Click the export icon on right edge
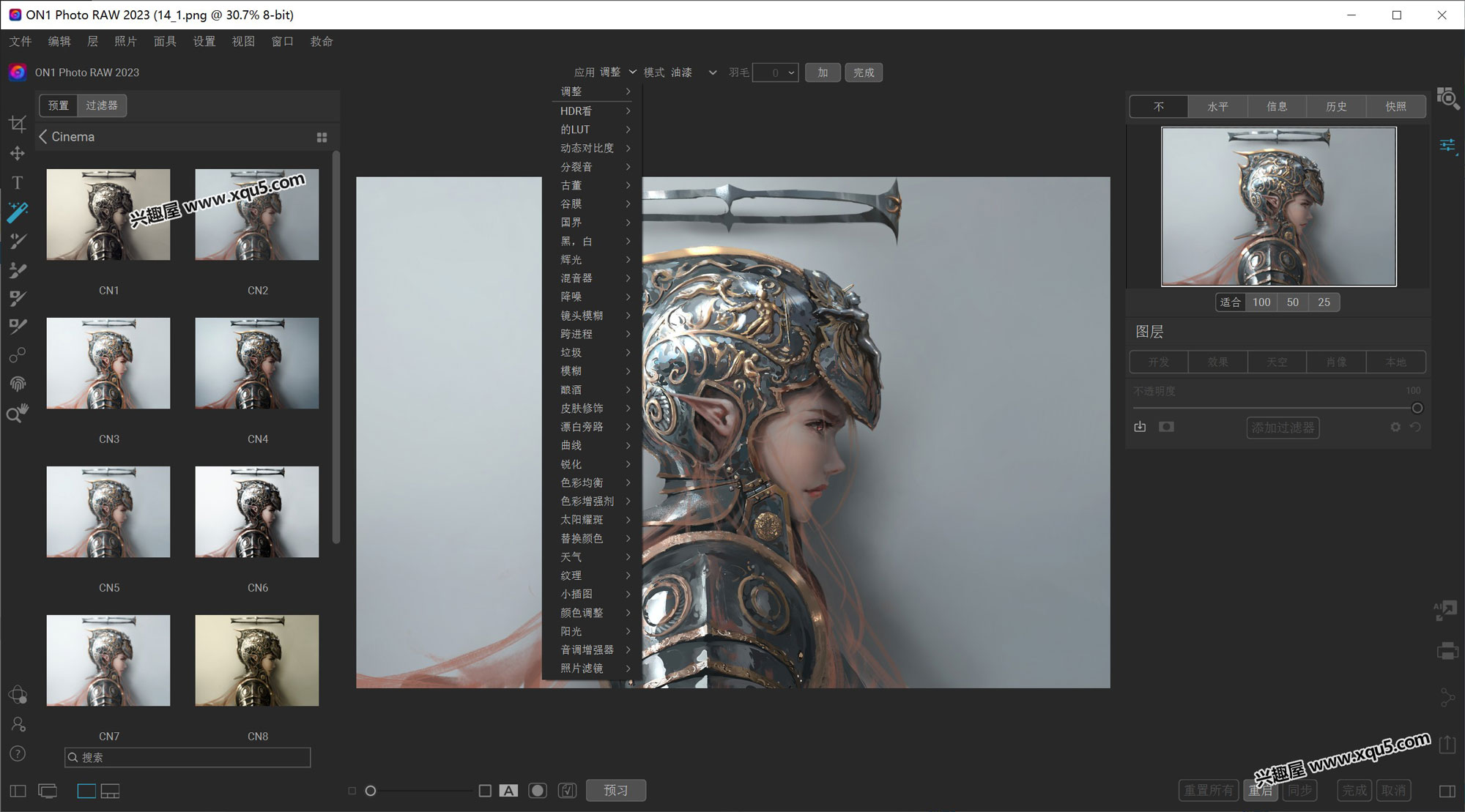 pyautogui.click(x=1447, y=744)
